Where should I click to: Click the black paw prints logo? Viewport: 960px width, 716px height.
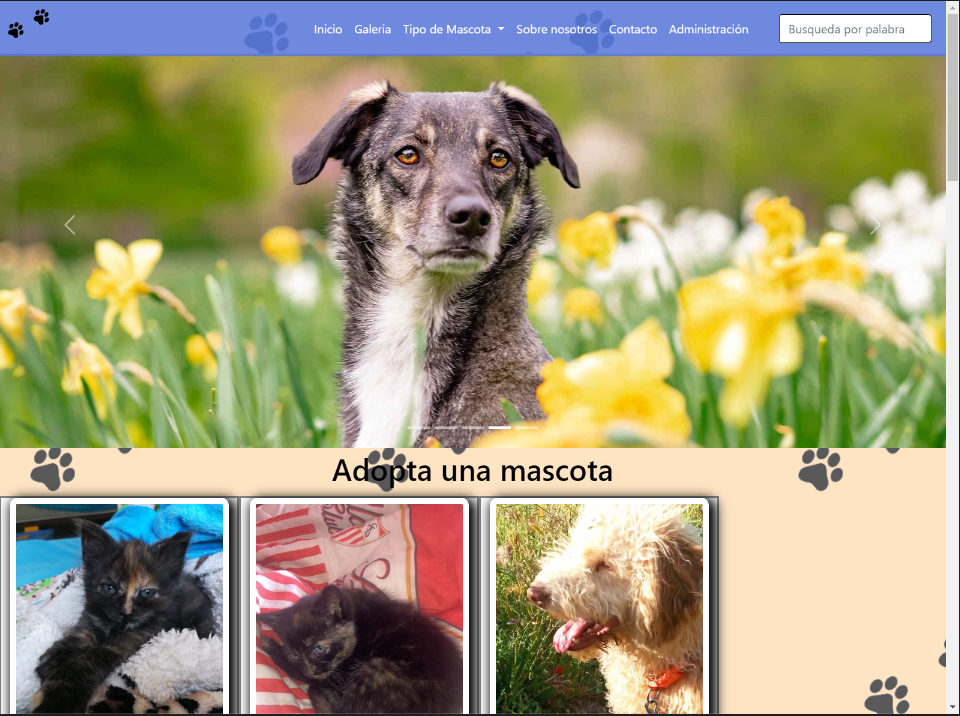[x=28, y=23]
